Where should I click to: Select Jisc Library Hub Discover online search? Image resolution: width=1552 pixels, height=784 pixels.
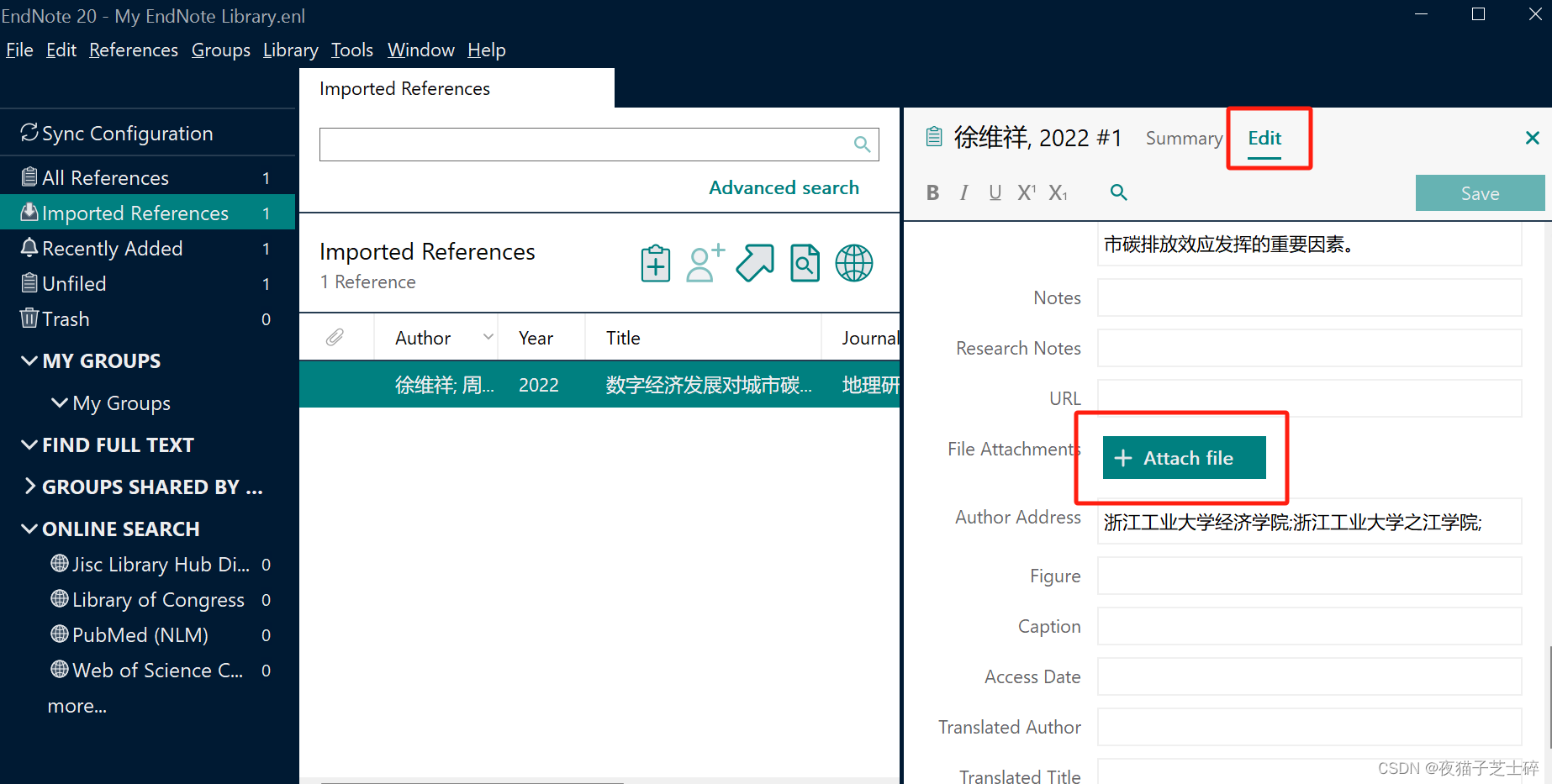pos(160,564)
